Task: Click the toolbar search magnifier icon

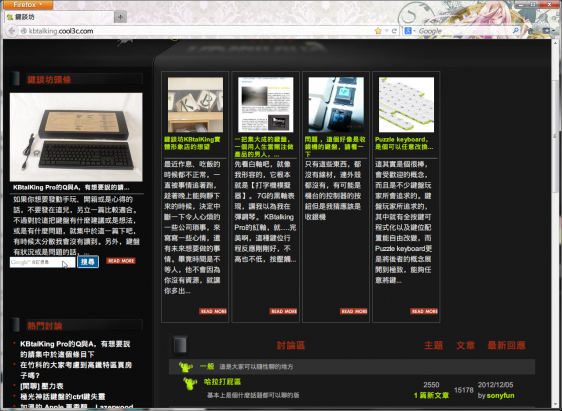Action: [515, 31]
